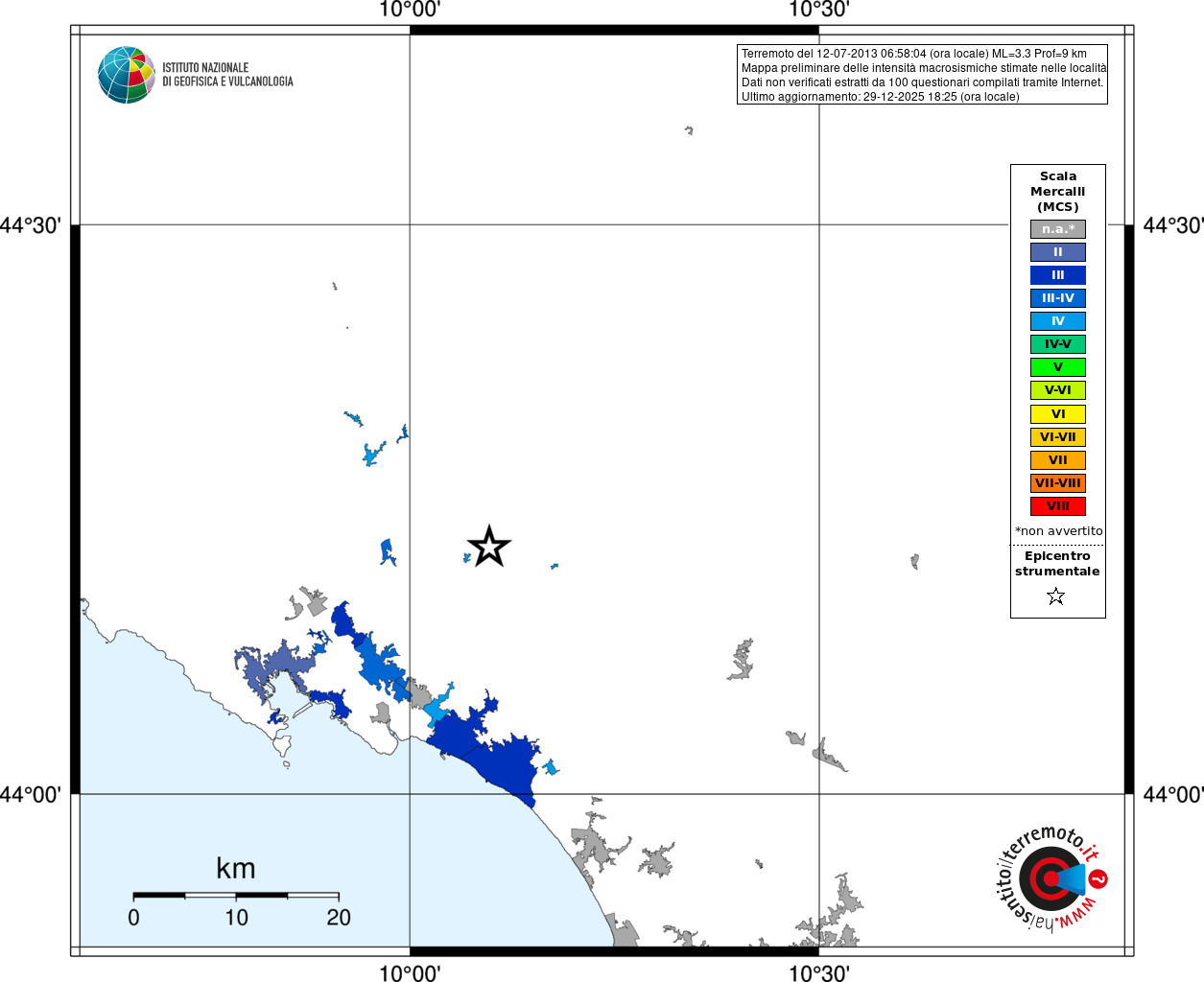Click the top 10°00' longitude label
Viewport: 1204px width, 982px height.
(410, 11)
